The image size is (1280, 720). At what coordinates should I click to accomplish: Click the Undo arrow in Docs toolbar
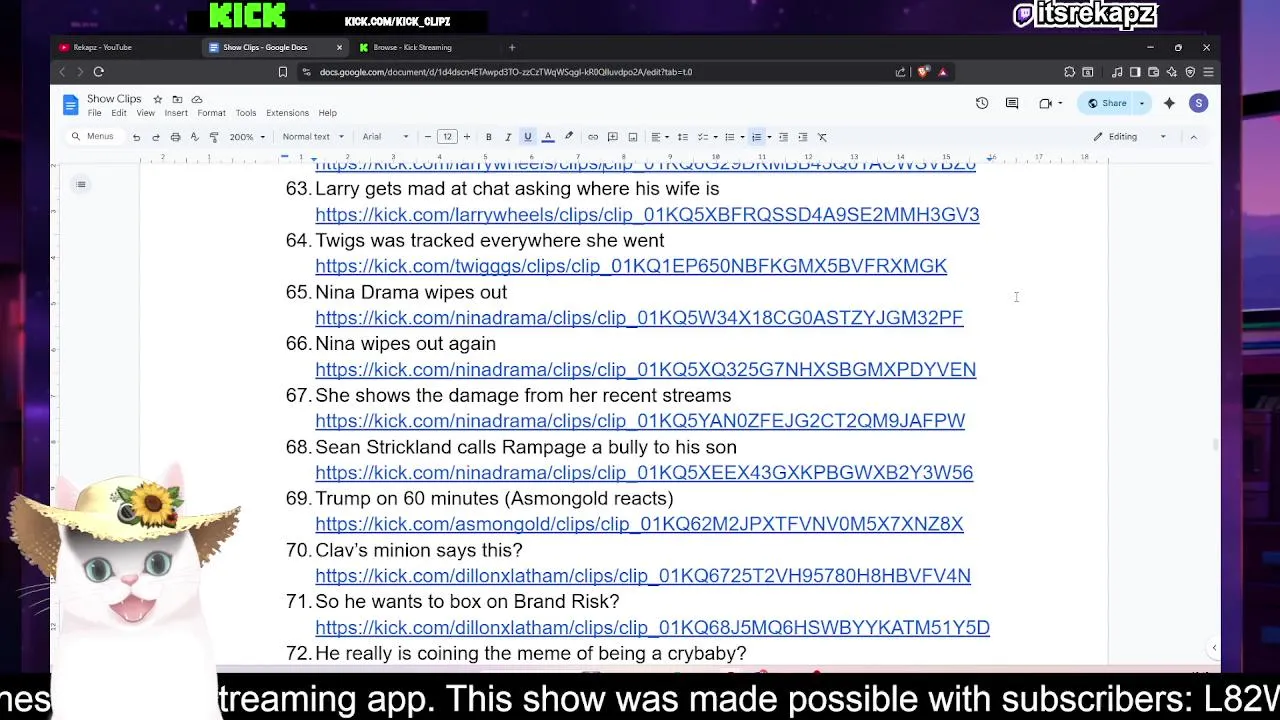tap(136, 137)
